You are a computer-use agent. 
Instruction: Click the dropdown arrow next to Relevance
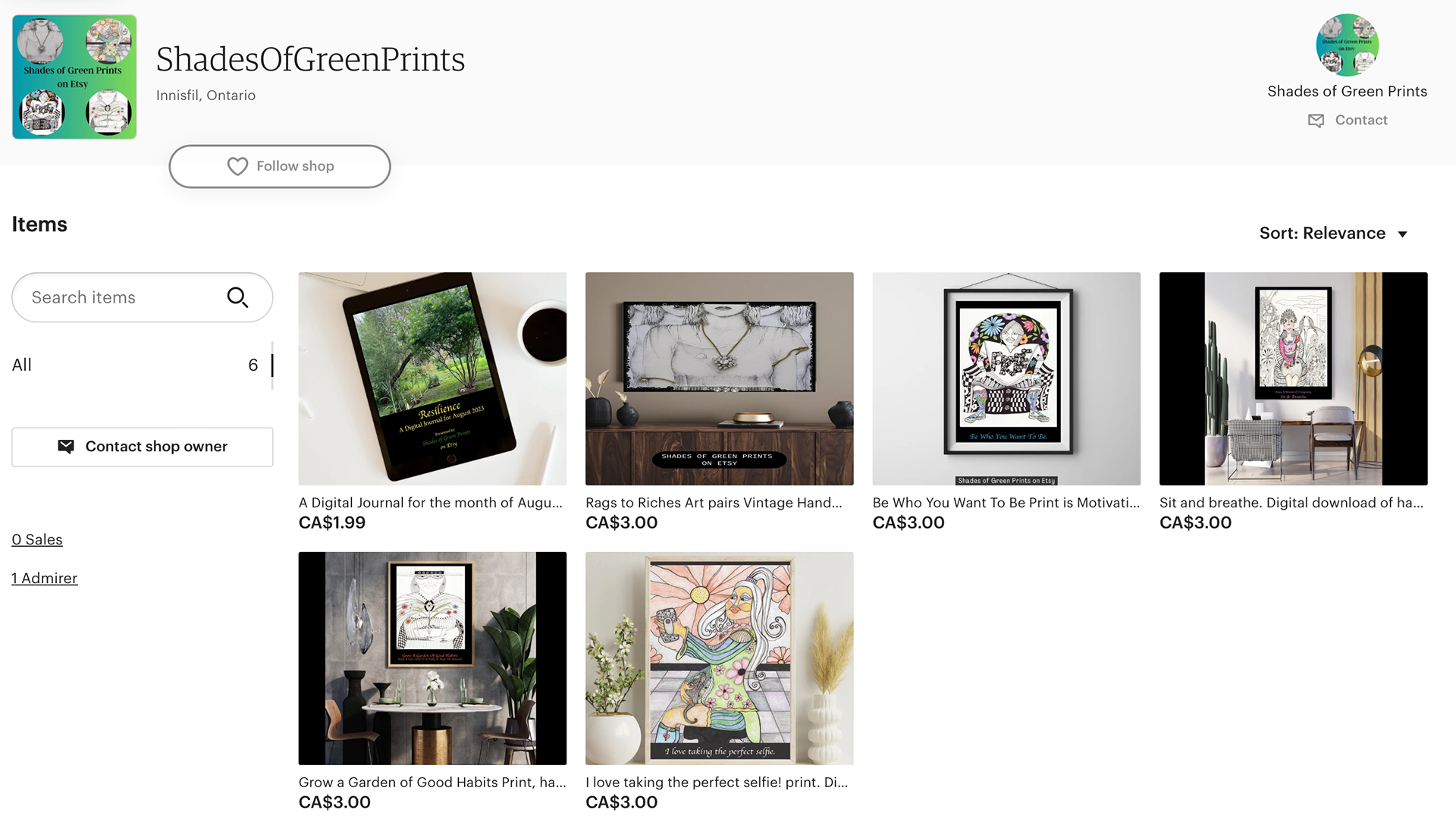1402,234
